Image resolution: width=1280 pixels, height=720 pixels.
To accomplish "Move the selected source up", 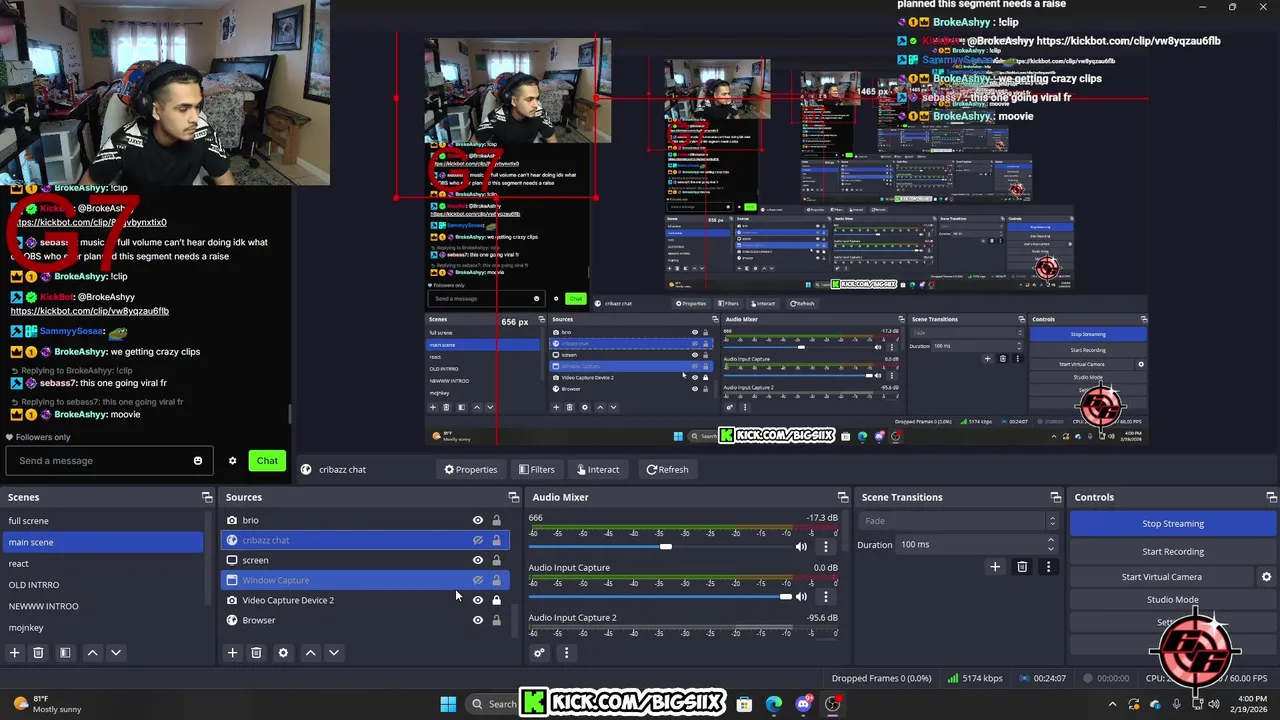I will [310, 653].
